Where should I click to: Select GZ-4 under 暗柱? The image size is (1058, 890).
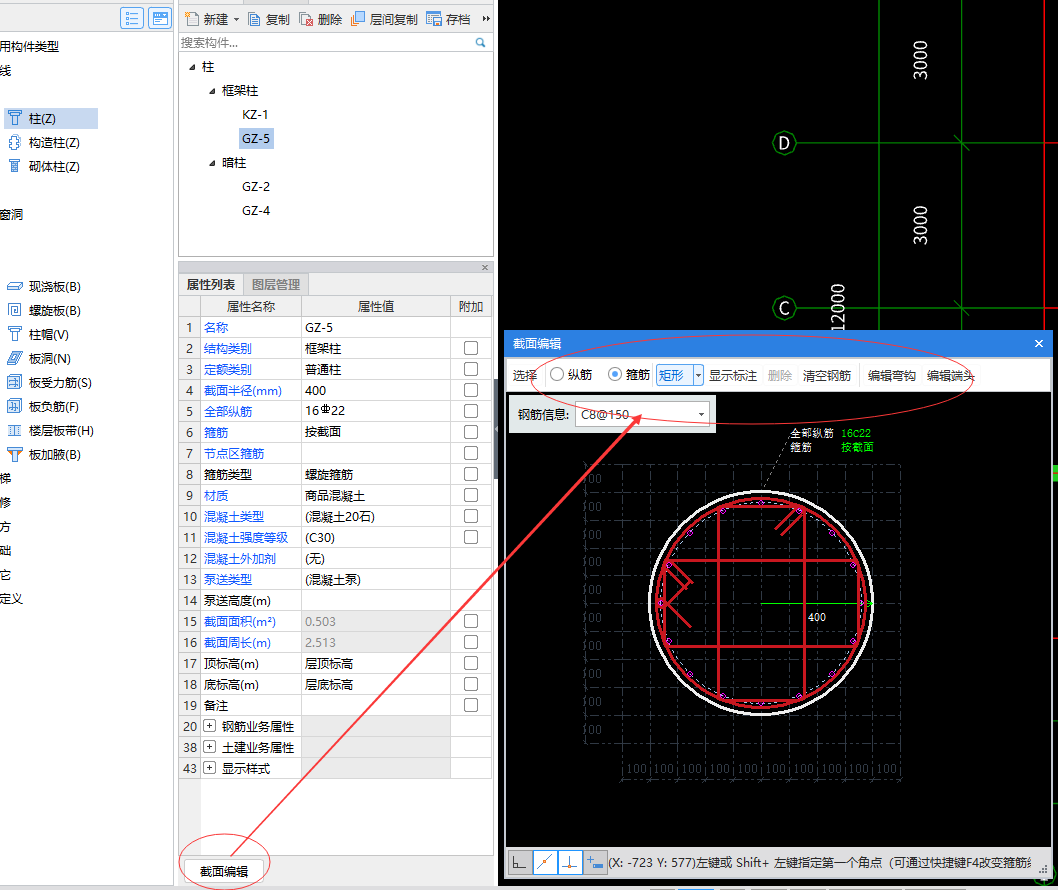(x=256, y=211)
